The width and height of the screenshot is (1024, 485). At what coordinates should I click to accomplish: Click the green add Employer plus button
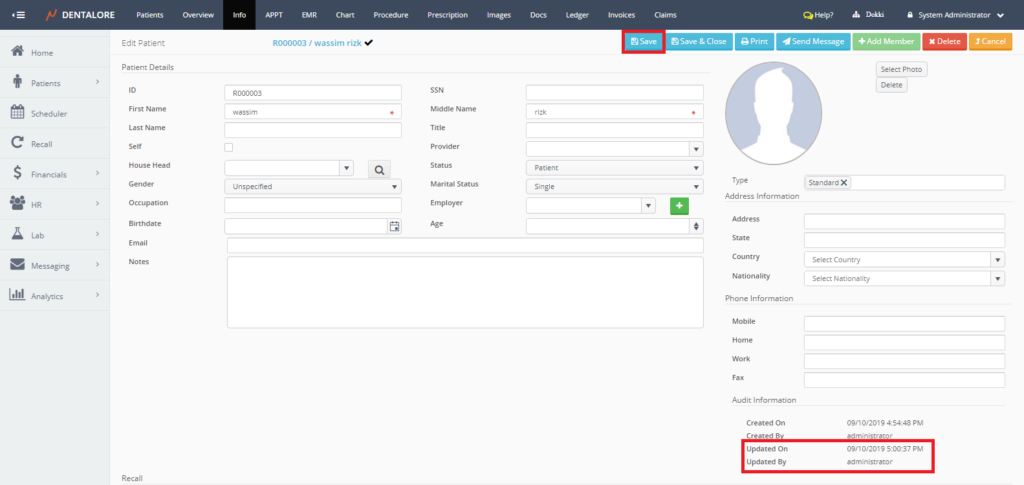point(679,206)
